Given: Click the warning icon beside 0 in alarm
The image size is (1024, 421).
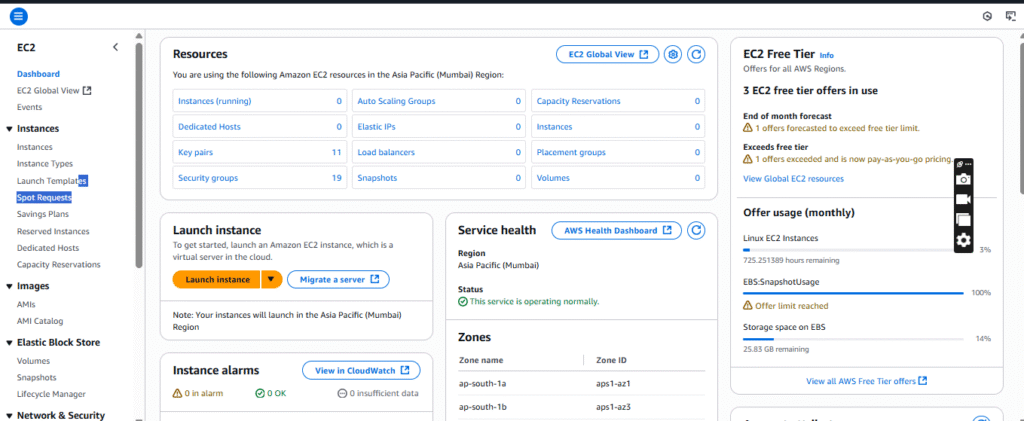Looking at the screenshot, I should [x=177, y=394].
